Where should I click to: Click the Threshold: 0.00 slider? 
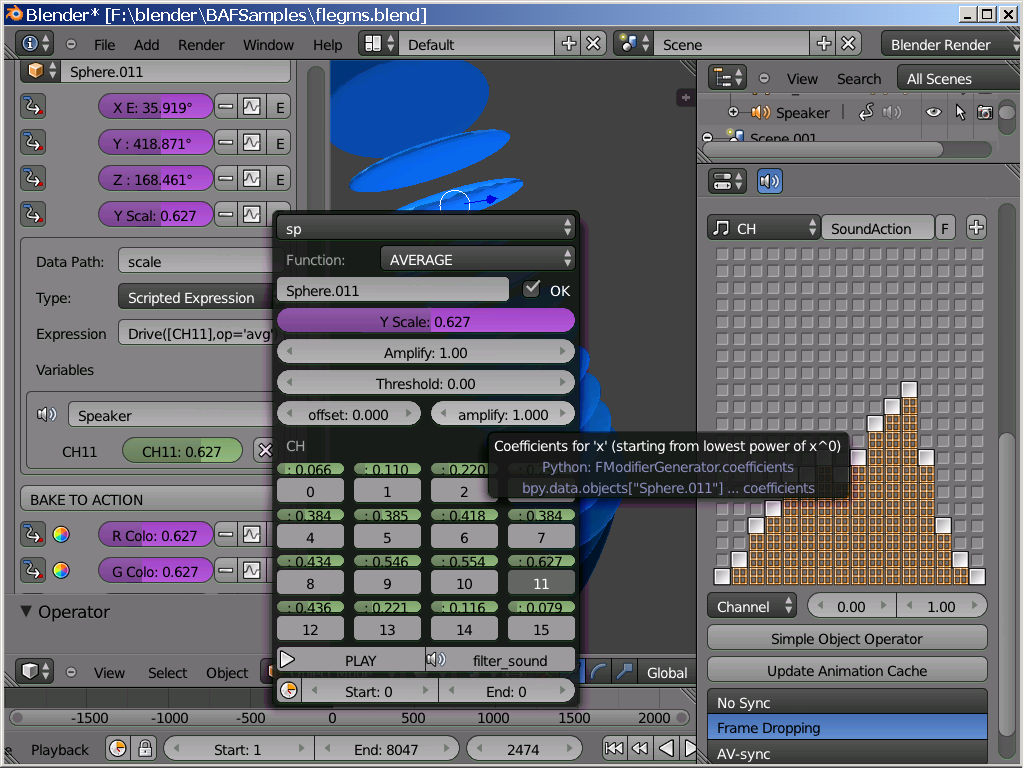coord(426,383)
